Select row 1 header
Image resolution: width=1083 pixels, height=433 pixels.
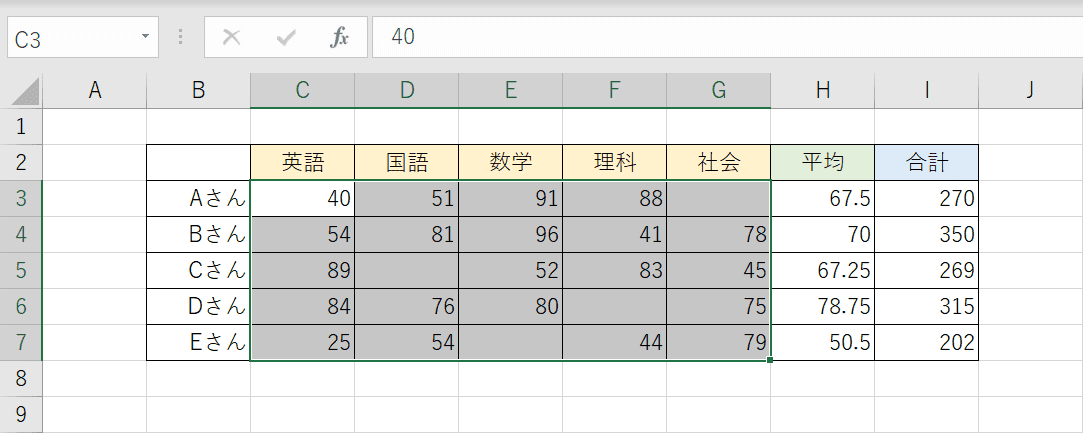21,126
